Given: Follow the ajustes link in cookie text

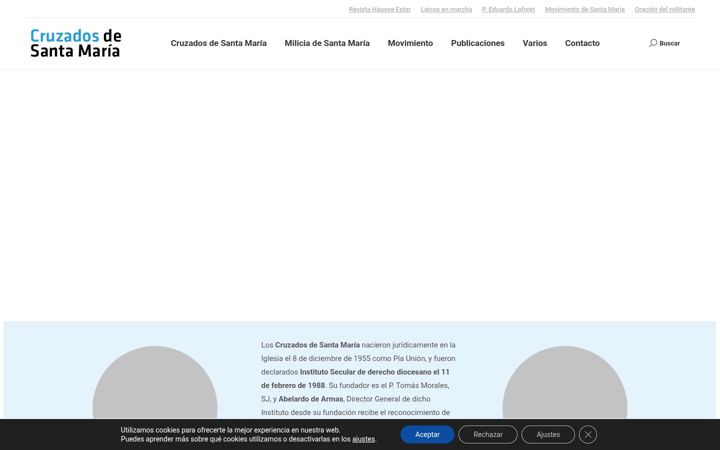Looking at the screenshot, I should click(x=363, y=439).
